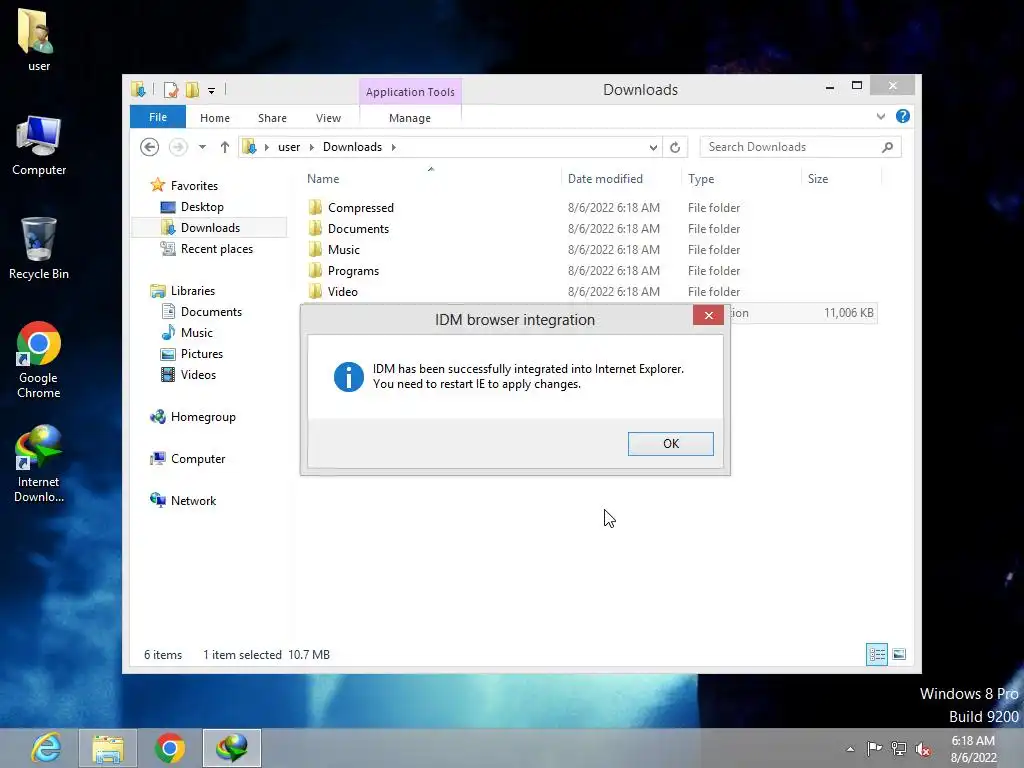Go back with the Back arrow button
The image size is (1024, 768).
150,147
